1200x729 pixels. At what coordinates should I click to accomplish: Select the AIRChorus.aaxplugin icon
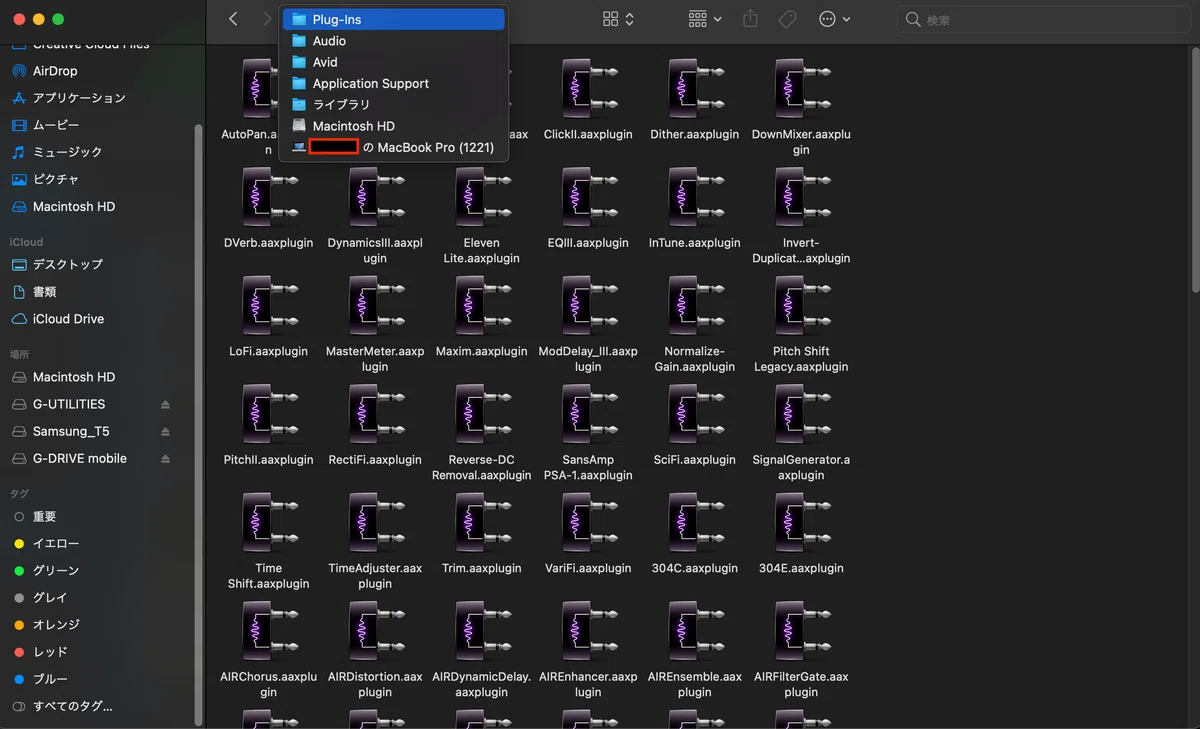(269, 632)
